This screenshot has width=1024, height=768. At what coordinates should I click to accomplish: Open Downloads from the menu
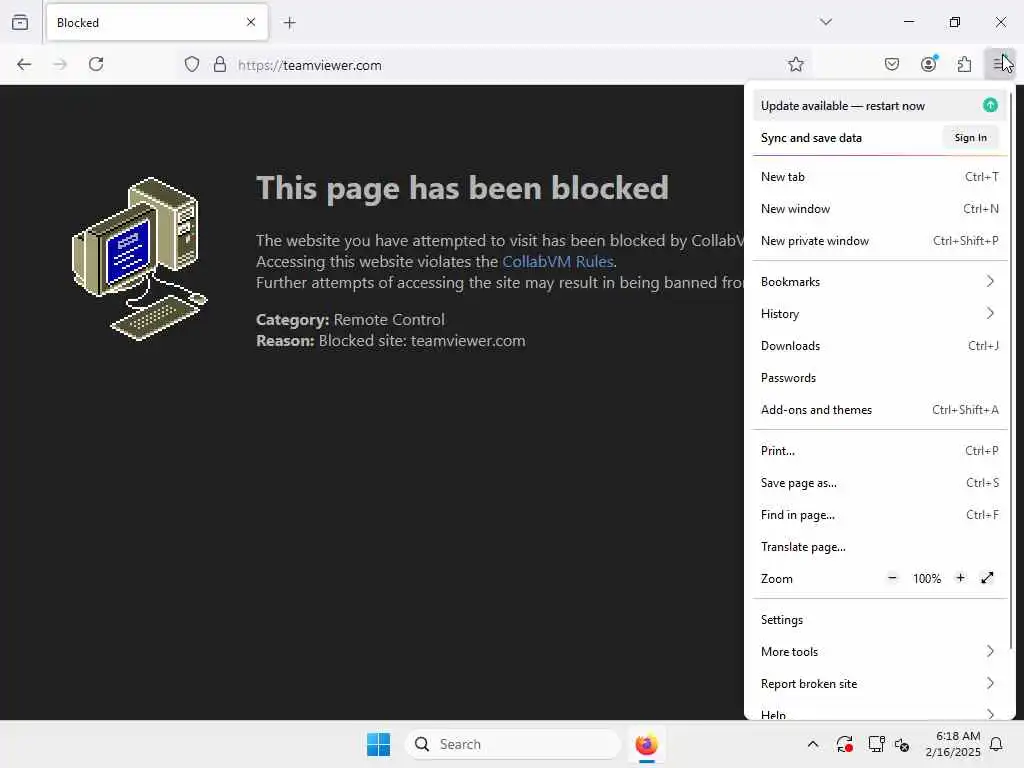pyautogui.click(x=879, y=345)
